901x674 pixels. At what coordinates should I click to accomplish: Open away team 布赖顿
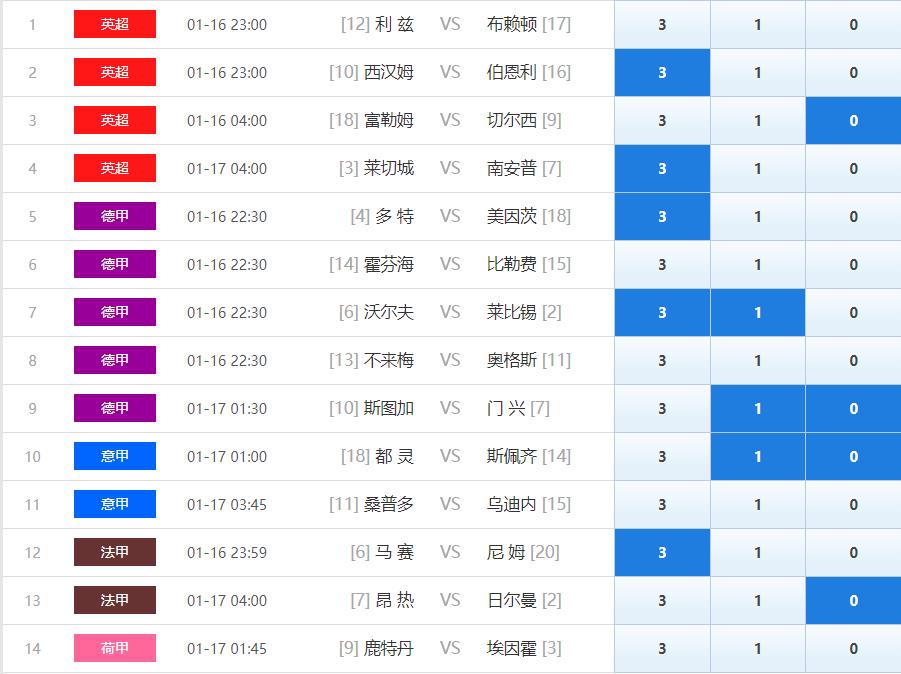(x=511, y=24)
